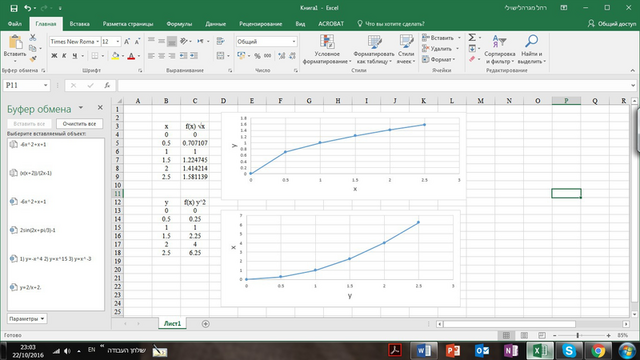This screenshot has height=360, width=640.
Task: Apply bold with the Ж button
Action: click(x=54, y=56)
